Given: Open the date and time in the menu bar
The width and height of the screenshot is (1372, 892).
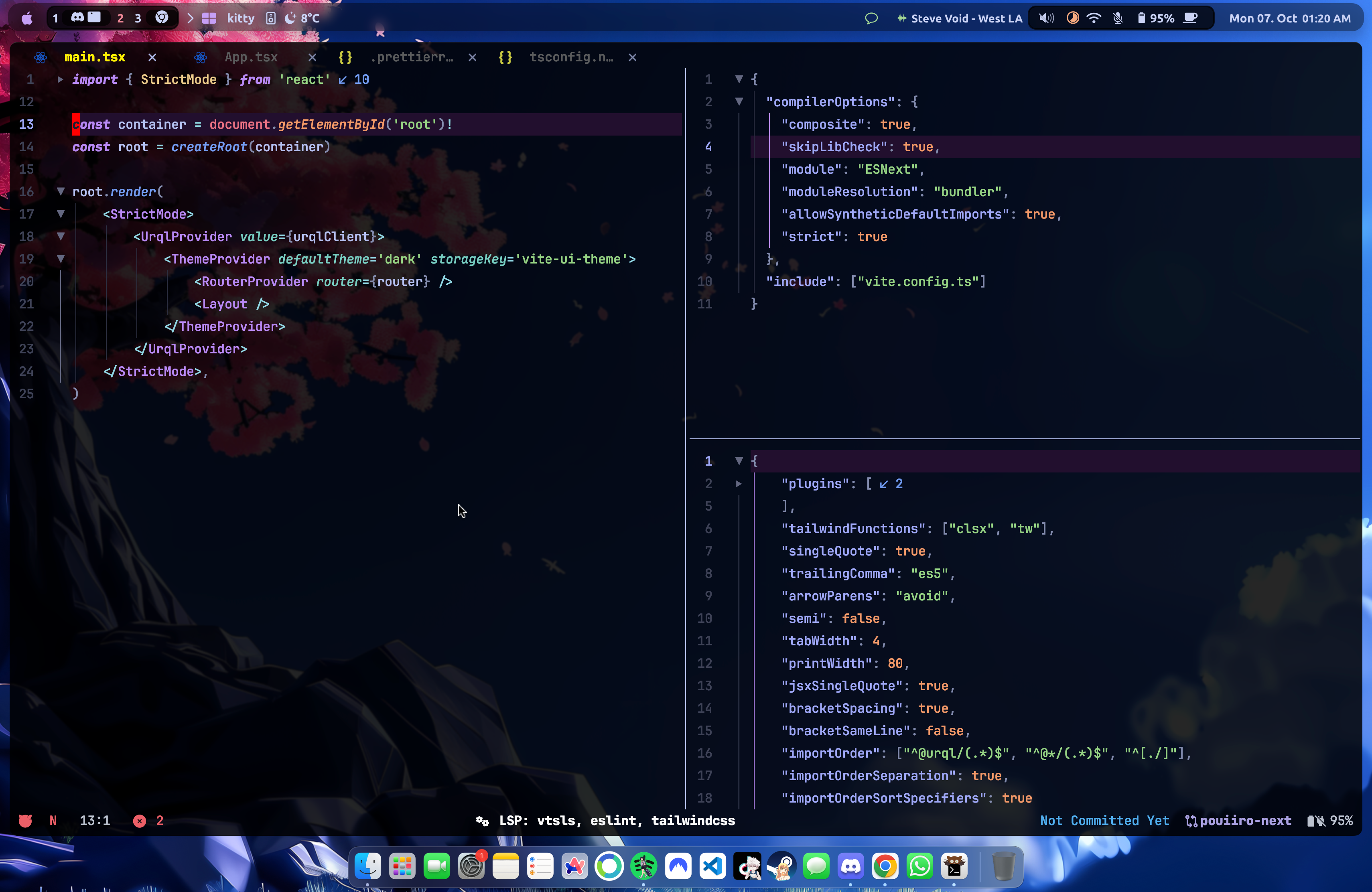Looking at the screenshot, I should coord(1290,18).
